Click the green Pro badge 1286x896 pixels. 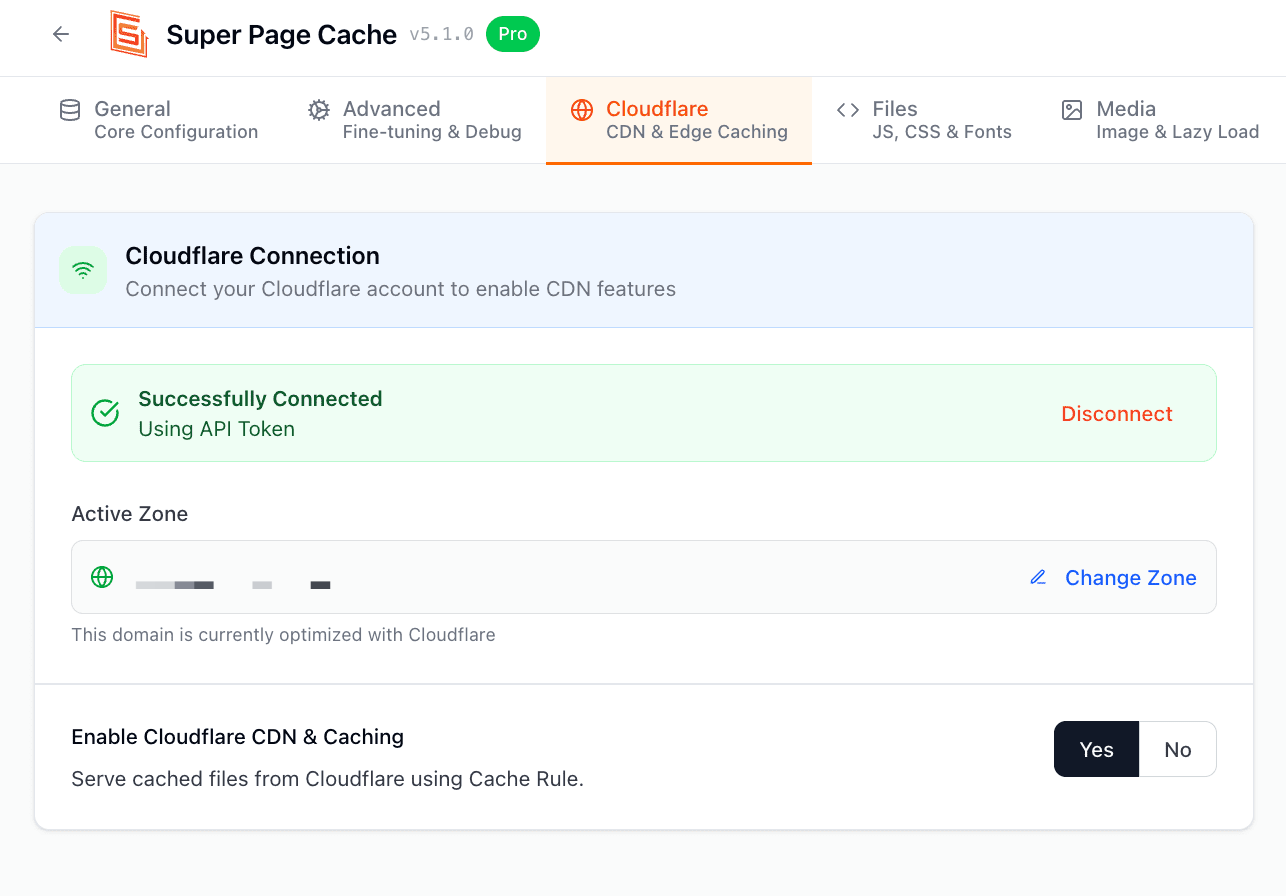coord(512,34)
